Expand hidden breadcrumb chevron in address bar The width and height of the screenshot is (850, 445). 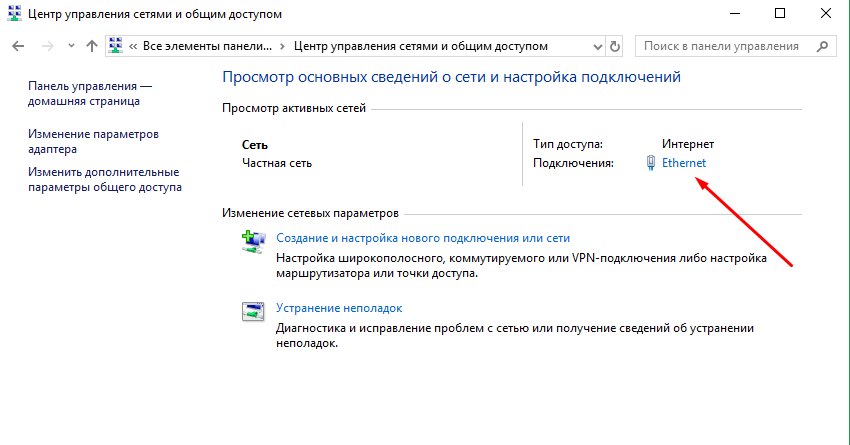tap(133, 47)
